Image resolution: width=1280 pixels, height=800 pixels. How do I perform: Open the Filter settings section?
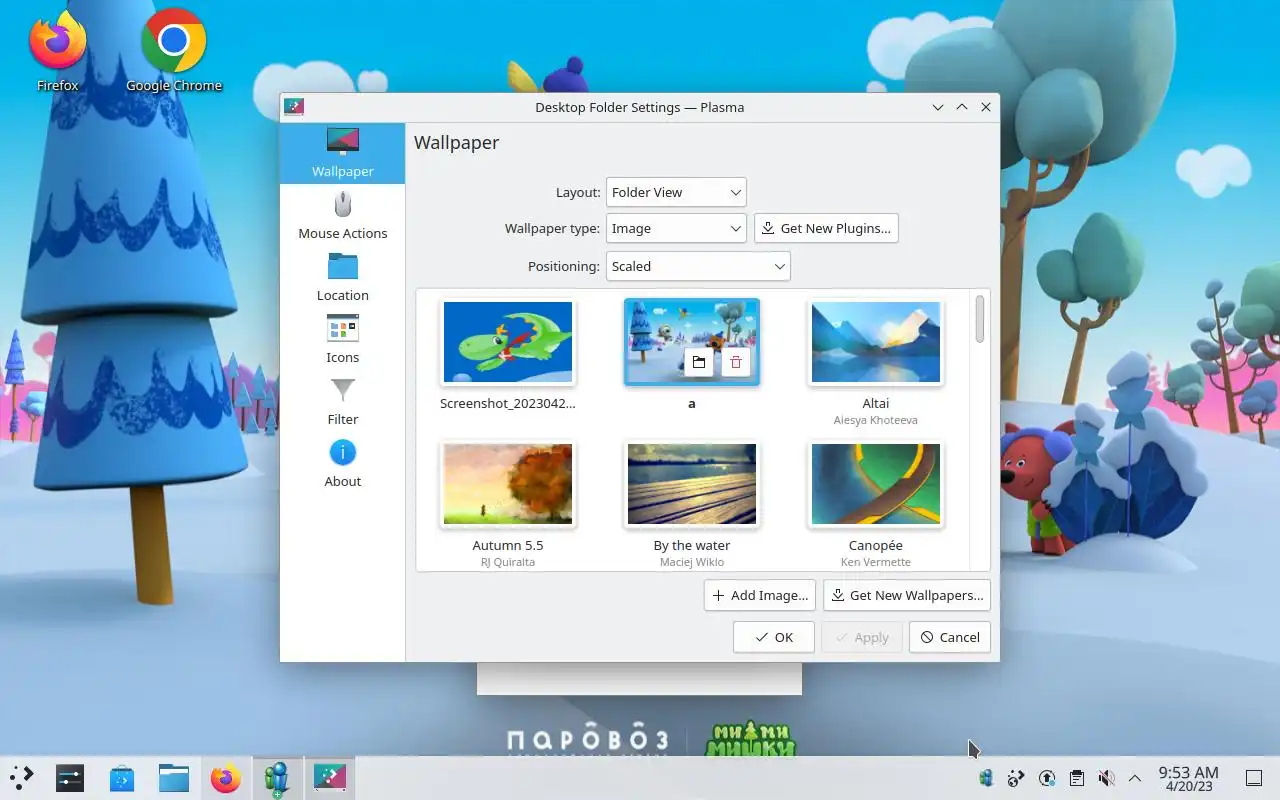coord(342,402)
